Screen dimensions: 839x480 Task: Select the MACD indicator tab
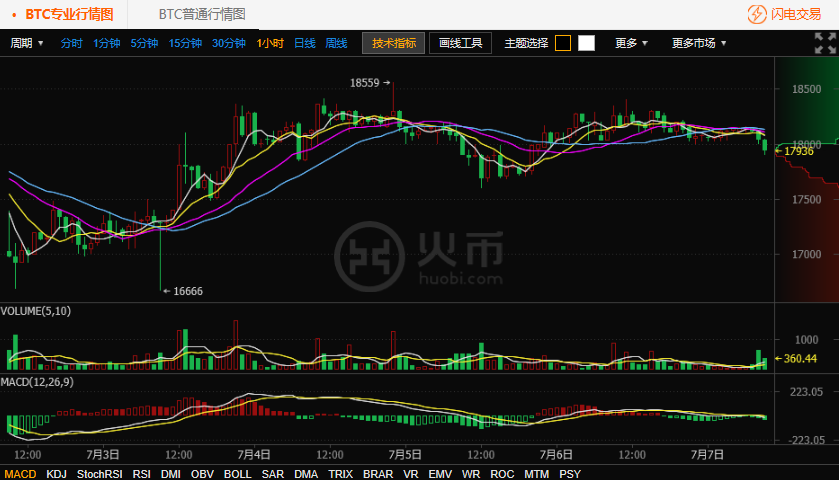(20, 474)
